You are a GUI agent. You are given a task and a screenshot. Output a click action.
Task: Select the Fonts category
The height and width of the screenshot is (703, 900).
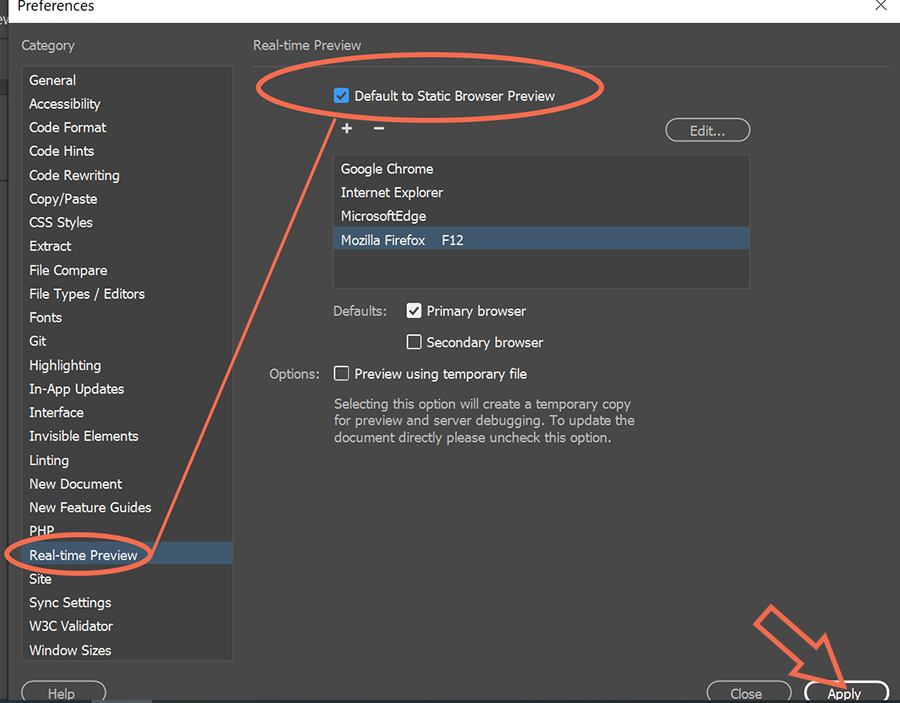tap(45, 317)
